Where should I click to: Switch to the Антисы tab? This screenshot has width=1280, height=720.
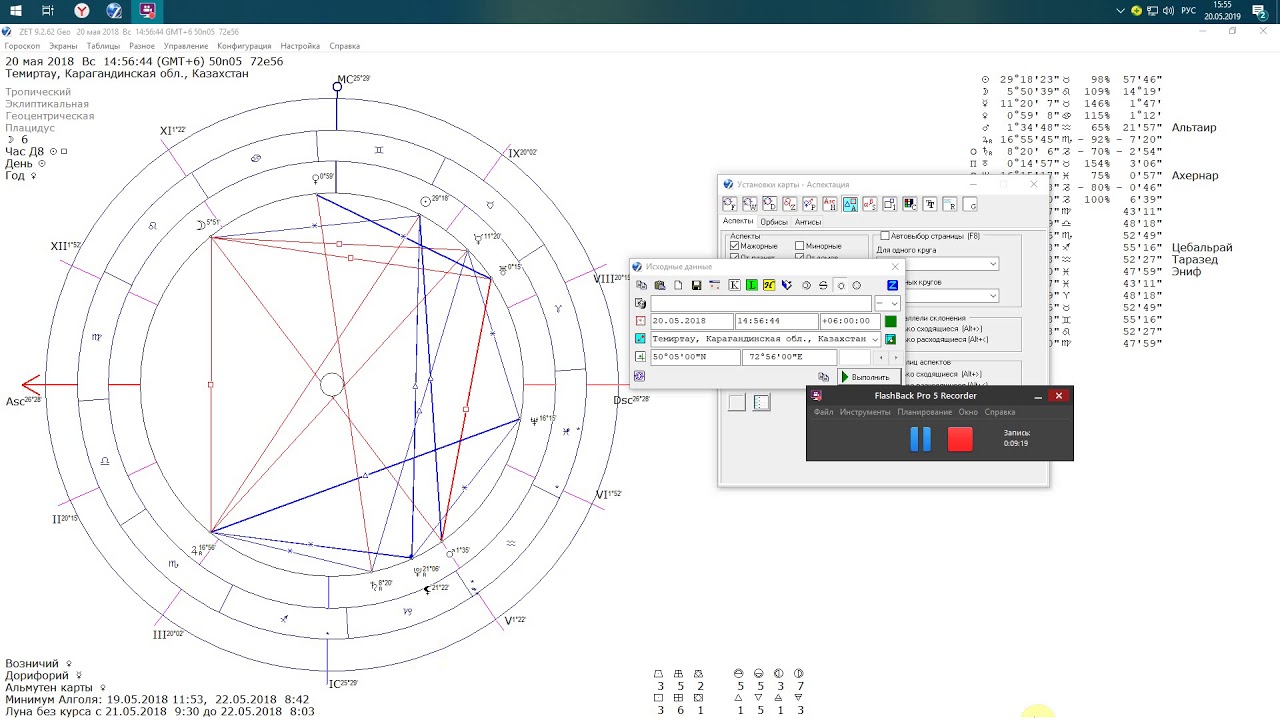[x=808, y=222]
